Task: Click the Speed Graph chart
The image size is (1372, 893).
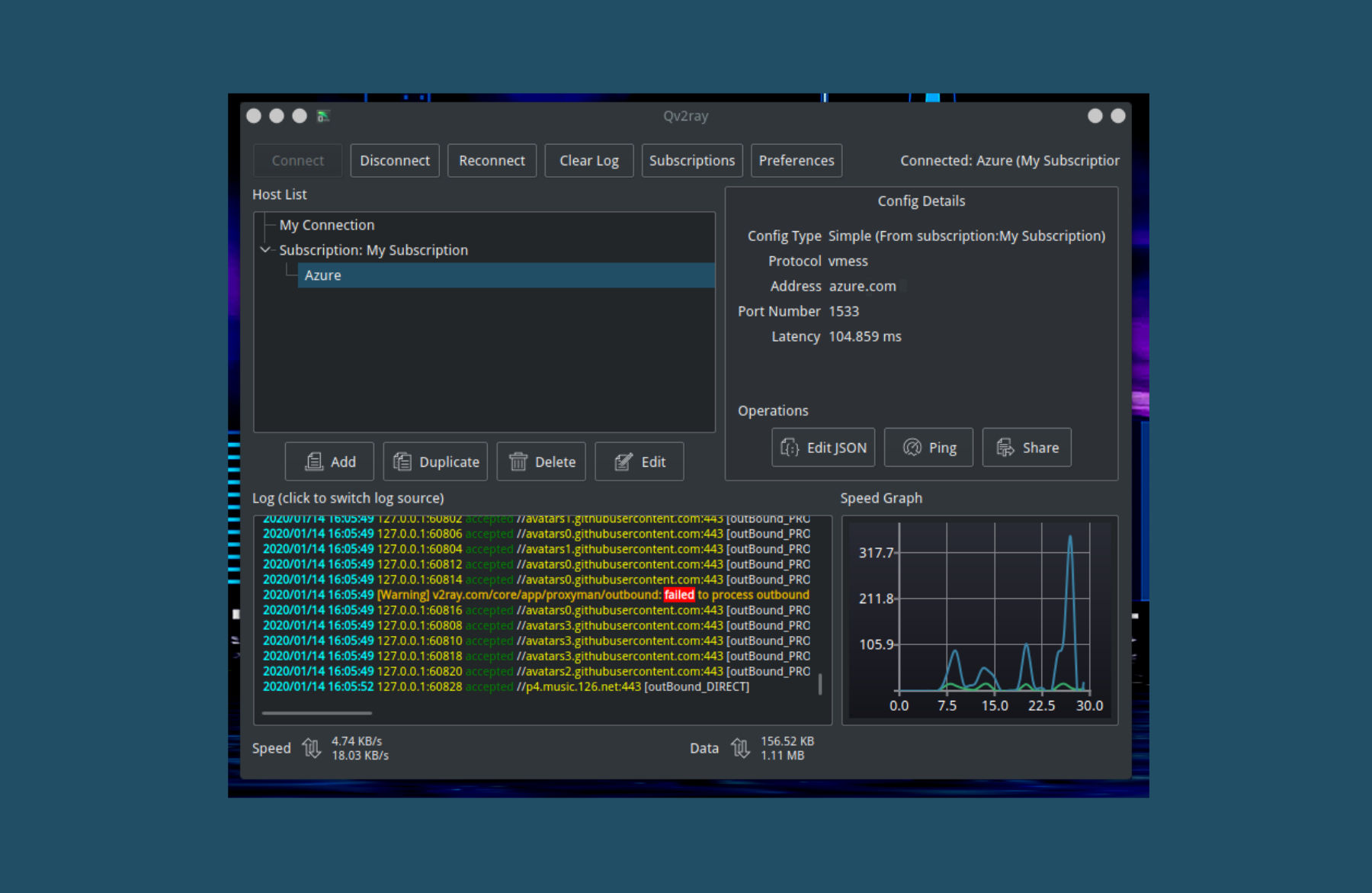Action: tap(979, 619)
